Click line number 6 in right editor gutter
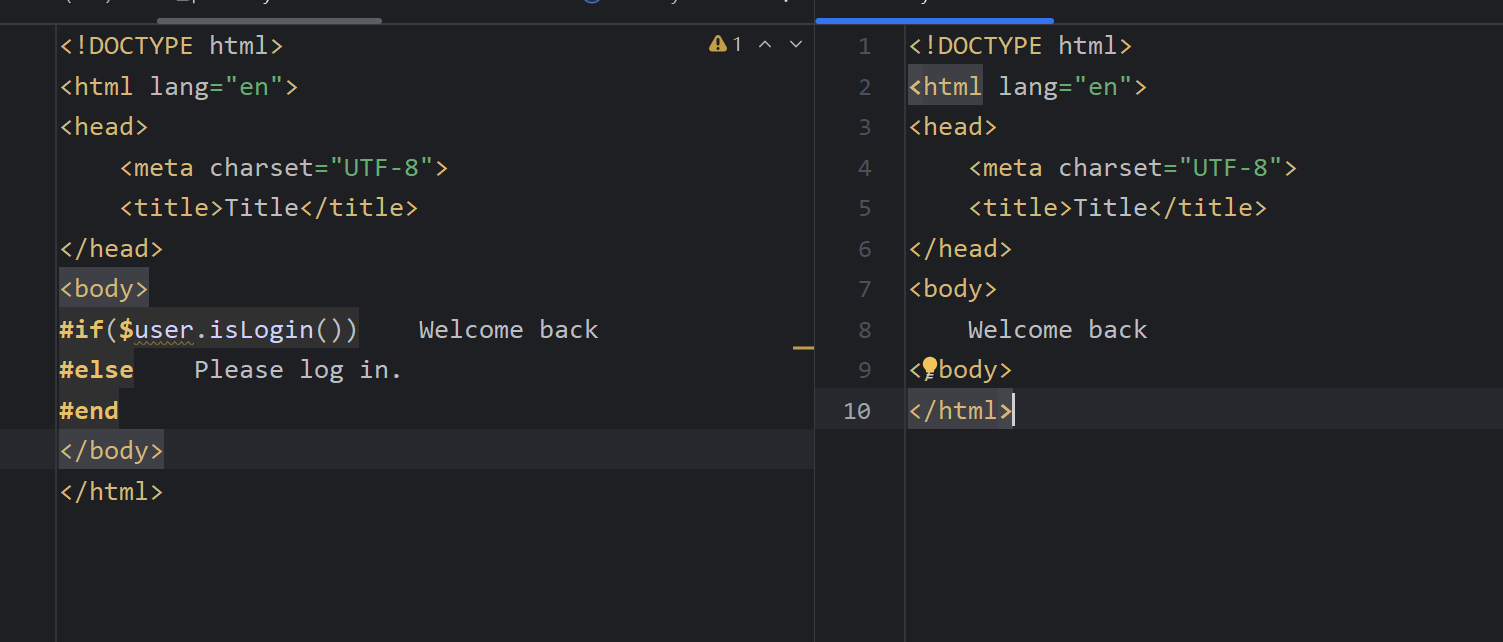 click(x=865, y=249)
